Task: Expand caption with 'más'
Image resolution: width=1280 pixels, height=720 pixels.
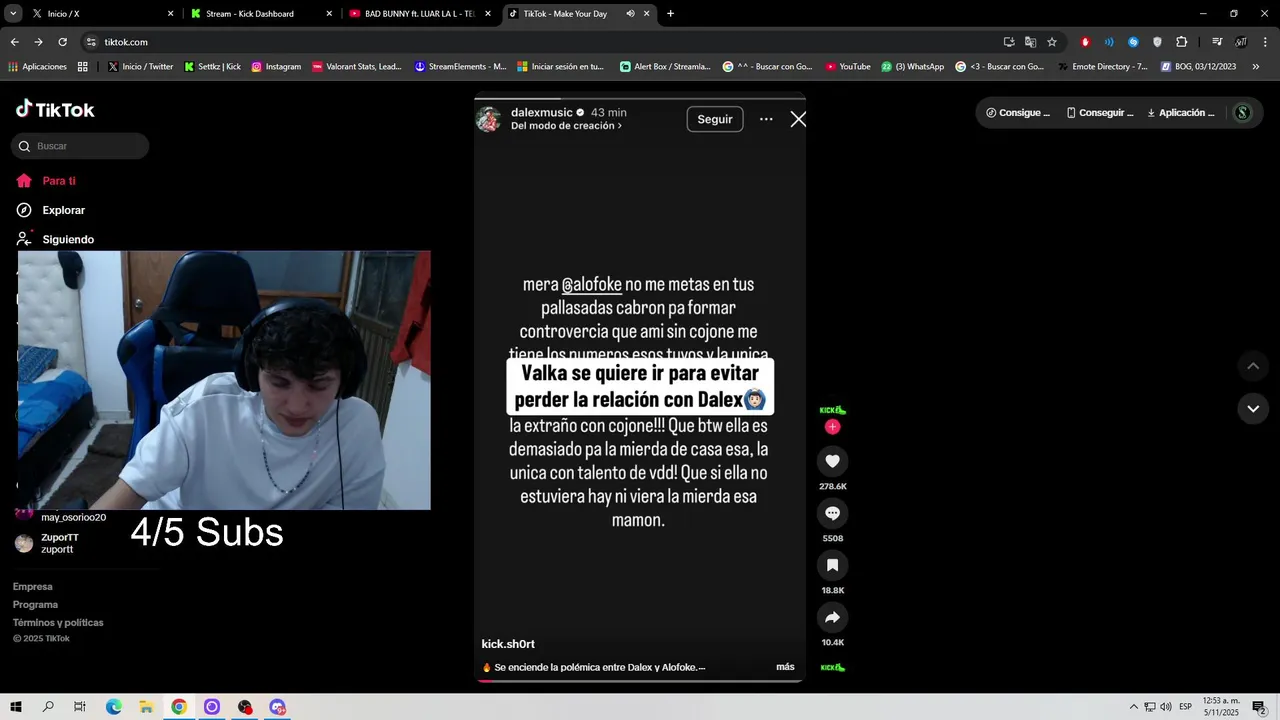Action: pyautogui.click(x=785, y=667)
